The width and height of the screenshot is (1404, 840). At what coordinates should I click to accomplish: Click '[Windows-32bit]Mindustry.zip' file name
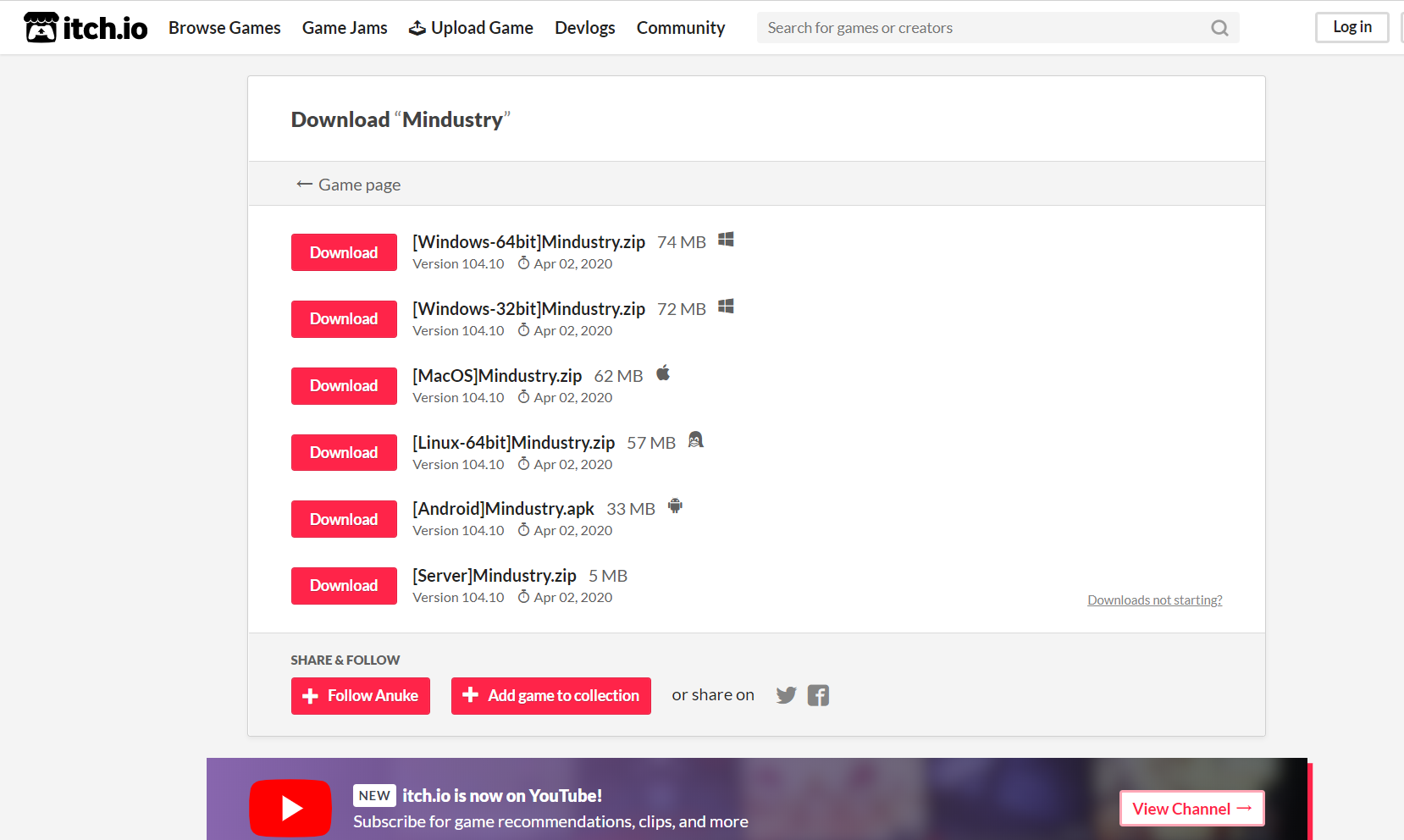528,309
